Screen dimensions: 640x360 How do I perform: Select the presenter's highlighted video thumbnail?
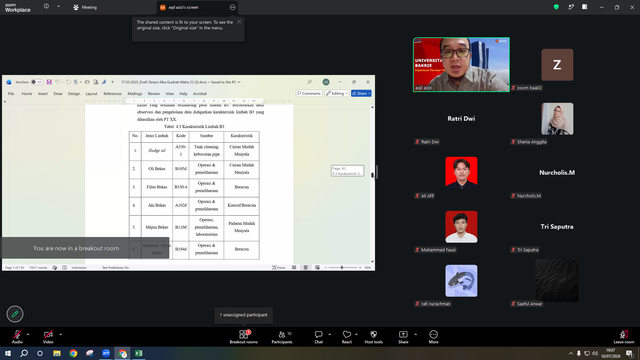coord(461,64)
